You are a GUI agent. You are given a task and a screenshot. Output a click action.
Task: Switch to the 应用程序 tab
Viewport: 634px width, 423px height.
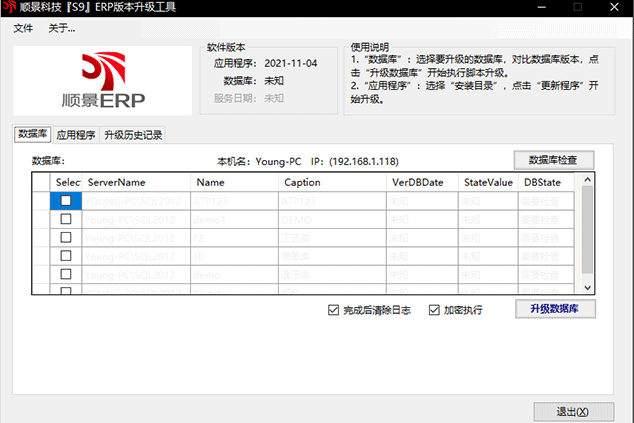pyautogui.click(x=76, y=134)
